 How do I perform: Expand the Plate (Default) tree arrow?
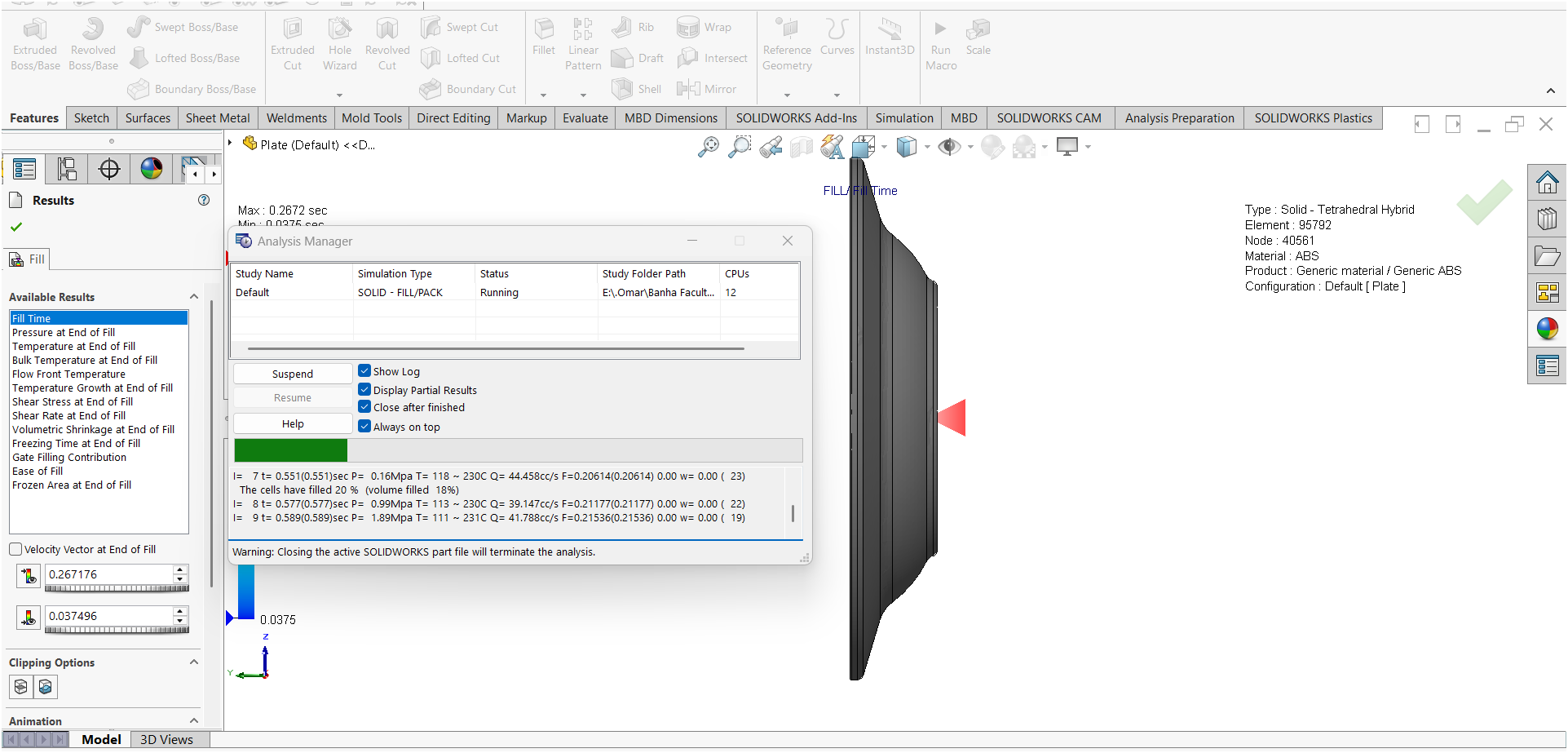tap(230, 144)
